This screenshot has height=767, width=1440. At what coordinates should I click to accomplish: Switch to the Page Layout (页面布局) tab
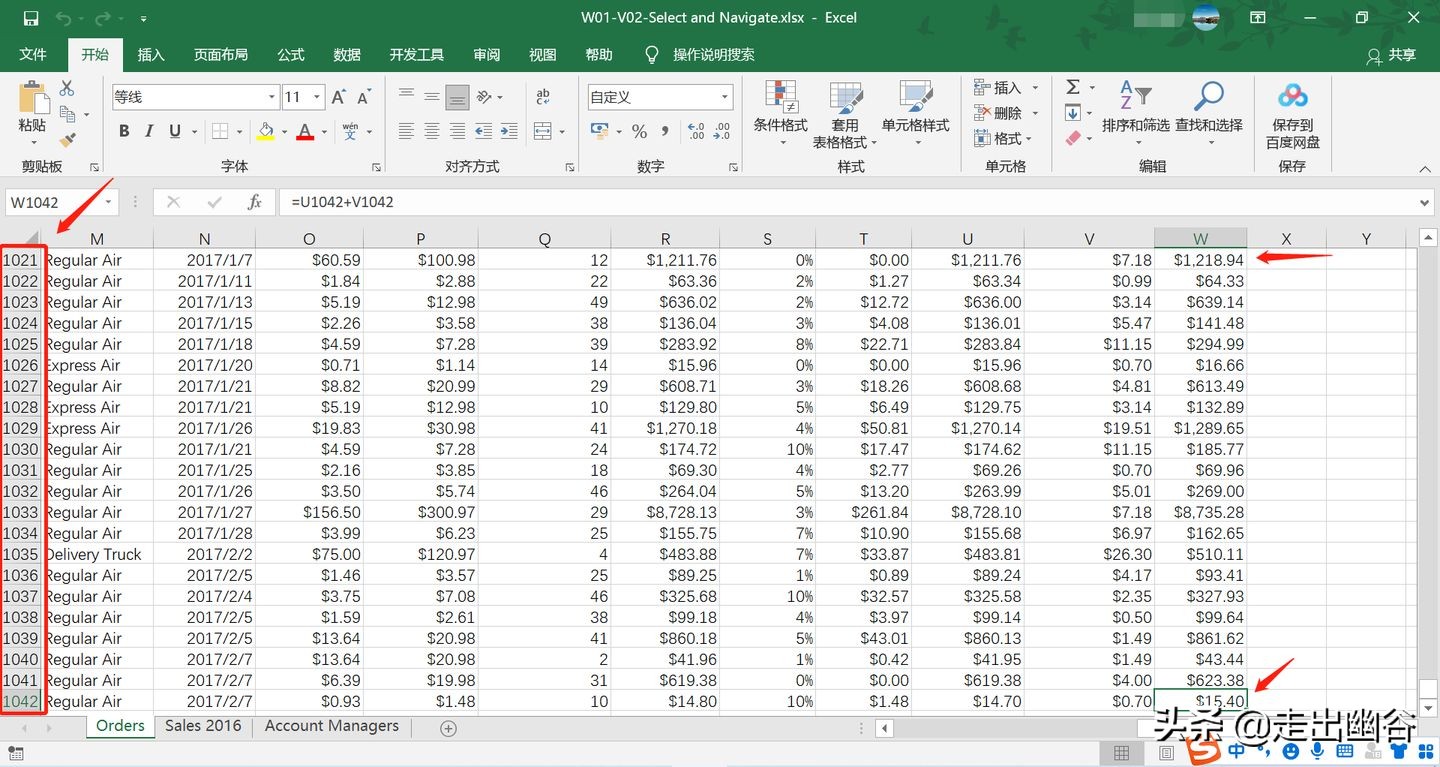point(221,55)
